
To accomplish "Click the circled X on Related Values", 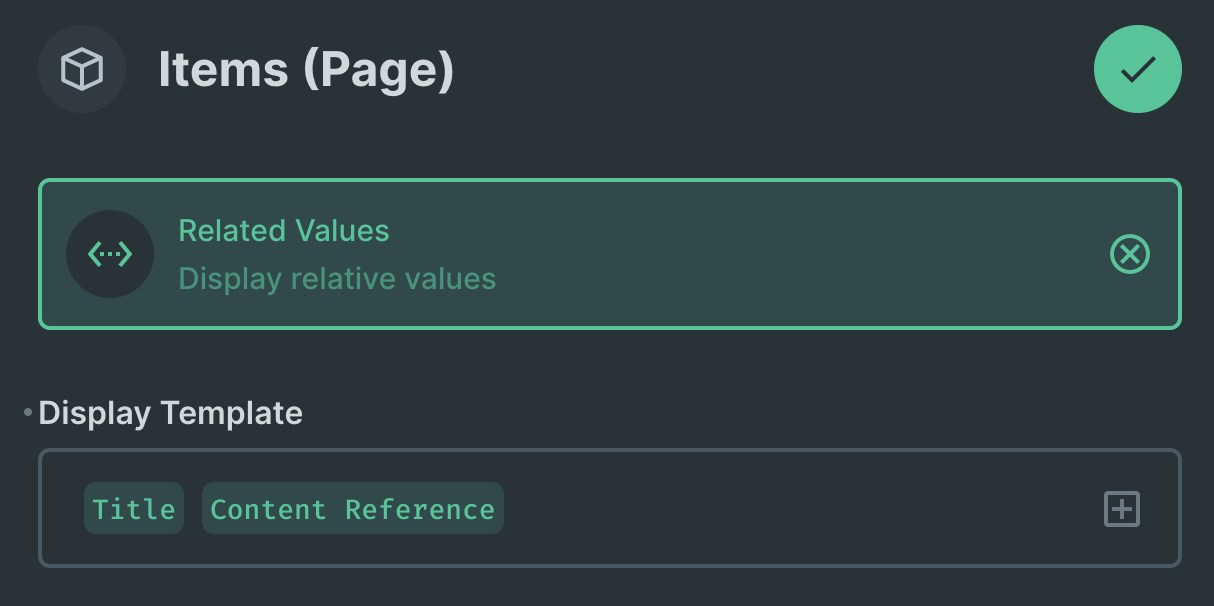I will (1130, 254).
